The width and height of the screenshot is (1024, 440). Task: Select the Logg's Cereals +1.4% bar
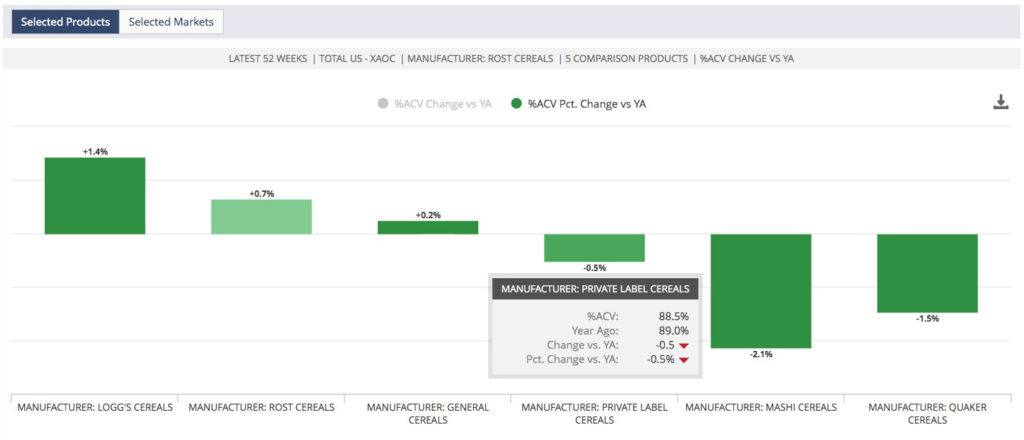coord(95,196)
